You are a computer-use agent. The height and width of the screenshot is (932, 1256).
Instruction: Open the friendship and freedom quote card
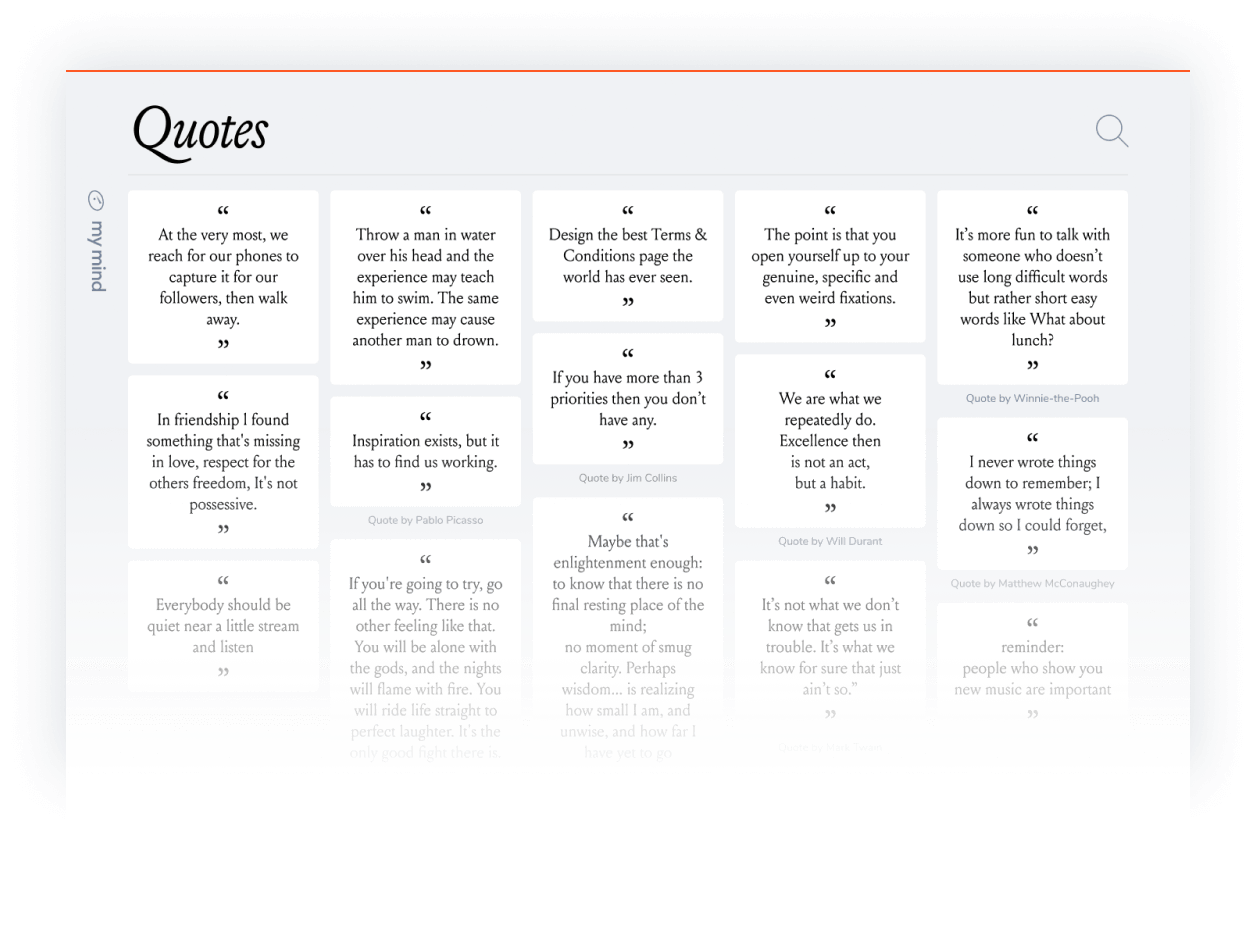click(222, 461)
